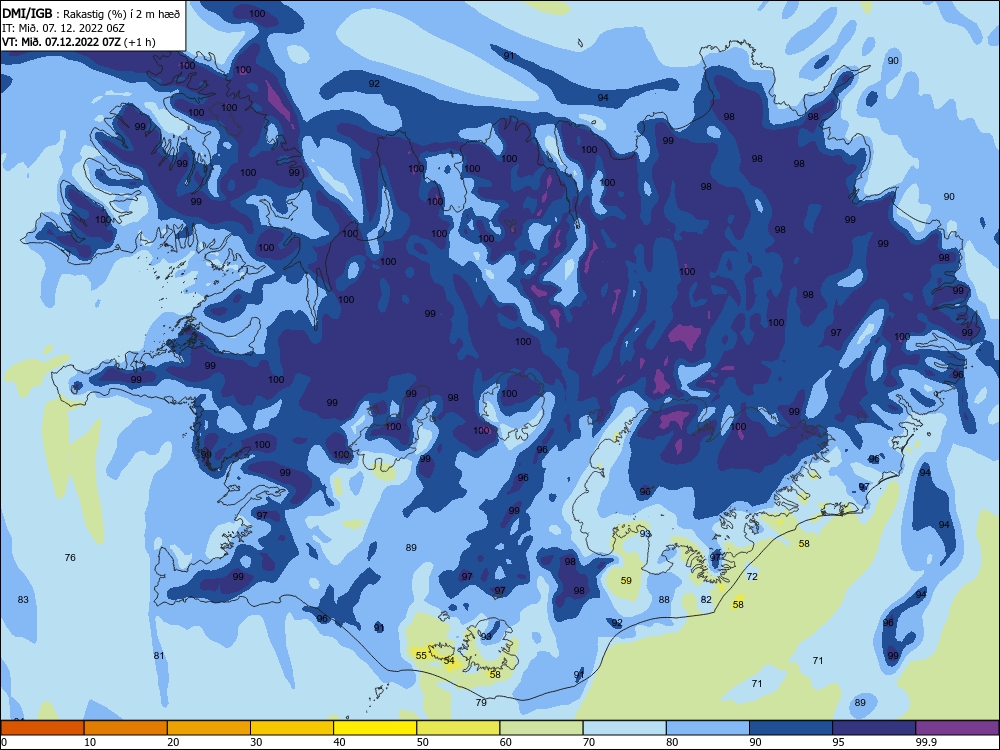Click the legend tick label '30'

(x=256, y=742)
